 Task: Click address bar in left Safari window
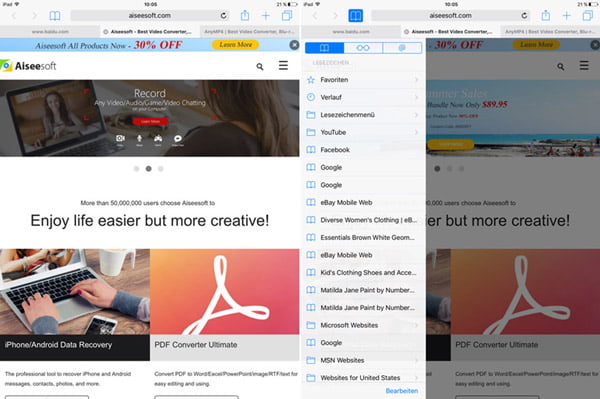click(150, 16)
